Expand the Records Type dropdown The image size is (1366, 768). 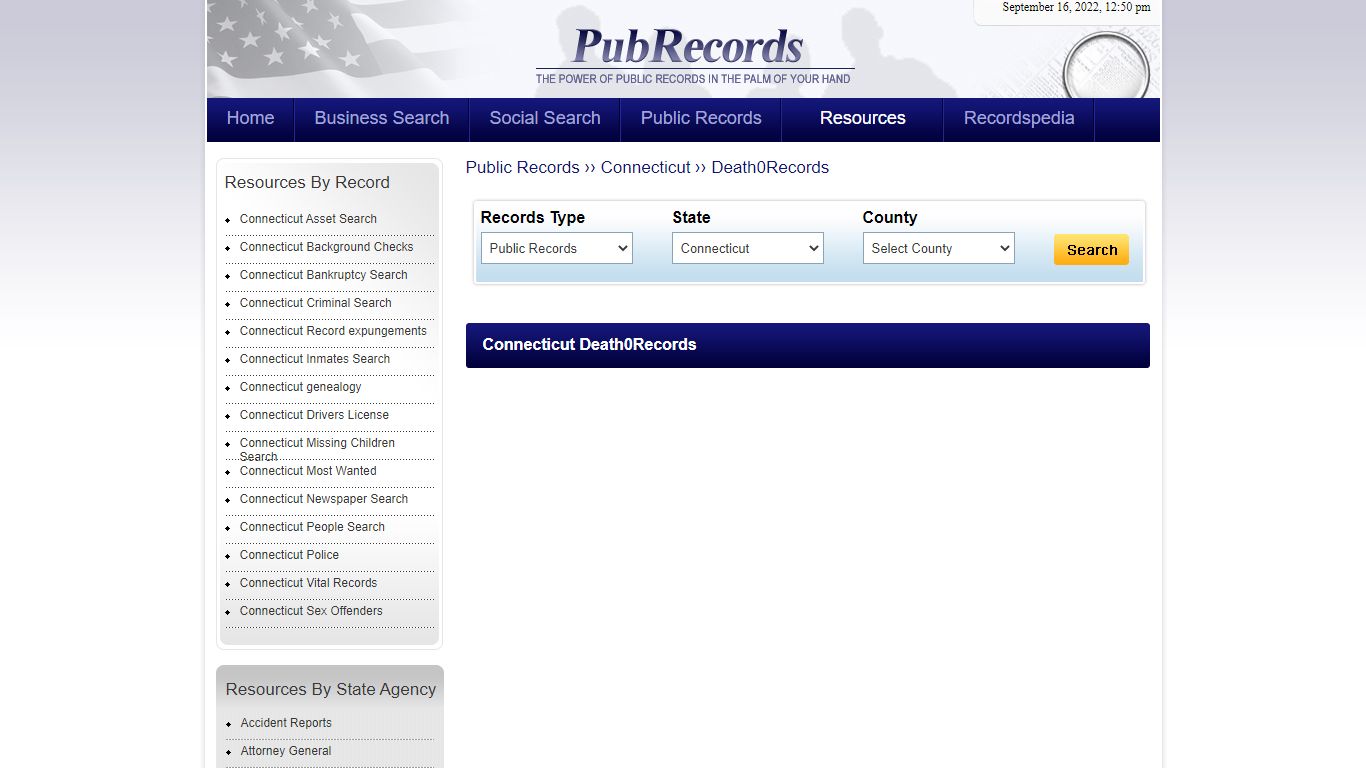557,248
